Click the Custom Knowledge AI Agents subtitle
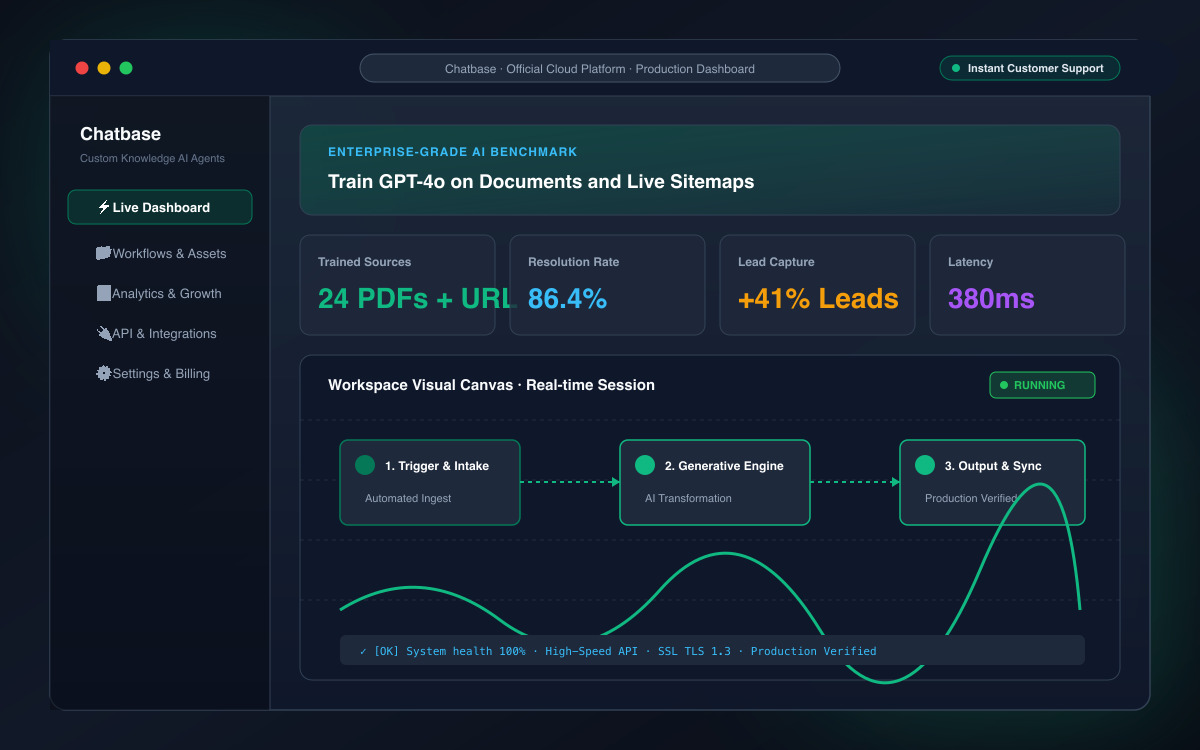The image size is (1200, 750). pyautogui.click(x=152, y=158)
